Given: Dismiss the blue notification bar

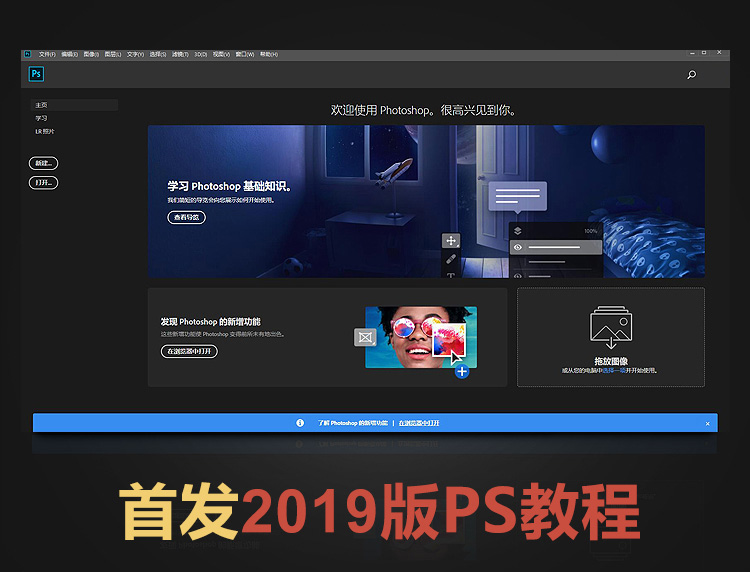Looking at the screenshot, I should click(x=707, y=424).
